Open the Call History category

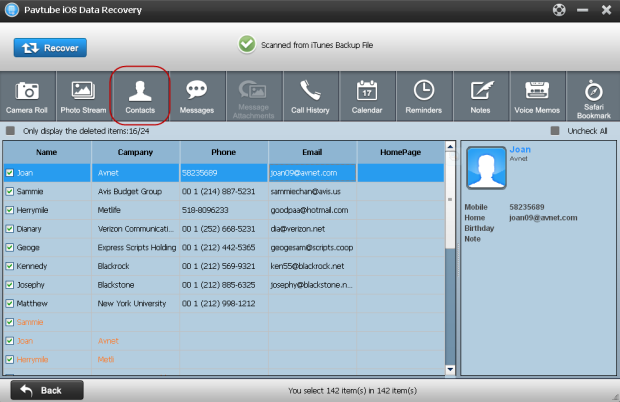310,96
